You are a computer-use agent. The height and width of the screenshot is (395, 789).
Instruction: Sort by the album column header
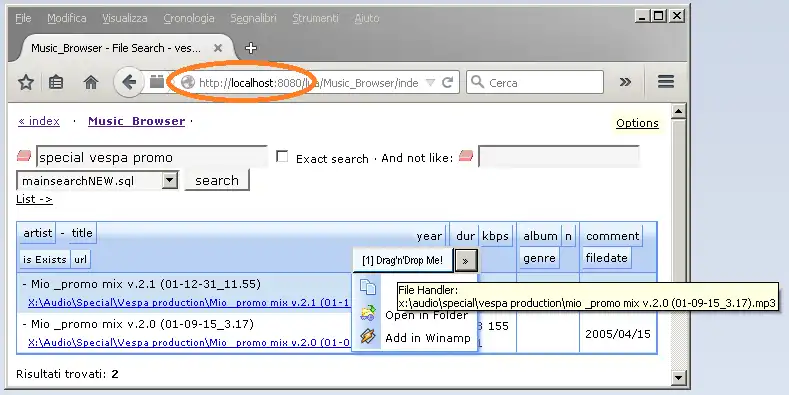click(x=540, y=236)
